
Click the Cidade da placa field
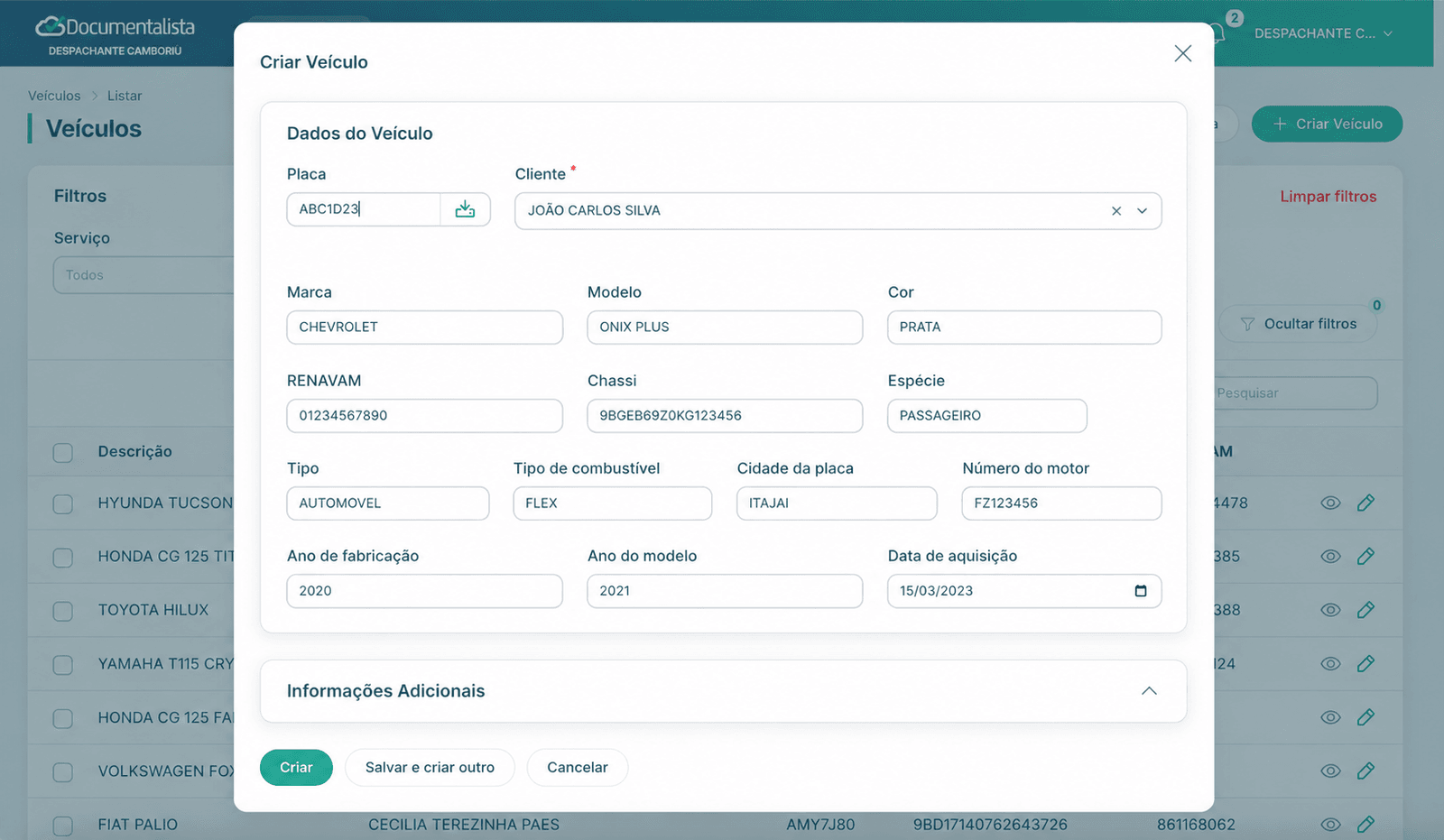[837, 503]
